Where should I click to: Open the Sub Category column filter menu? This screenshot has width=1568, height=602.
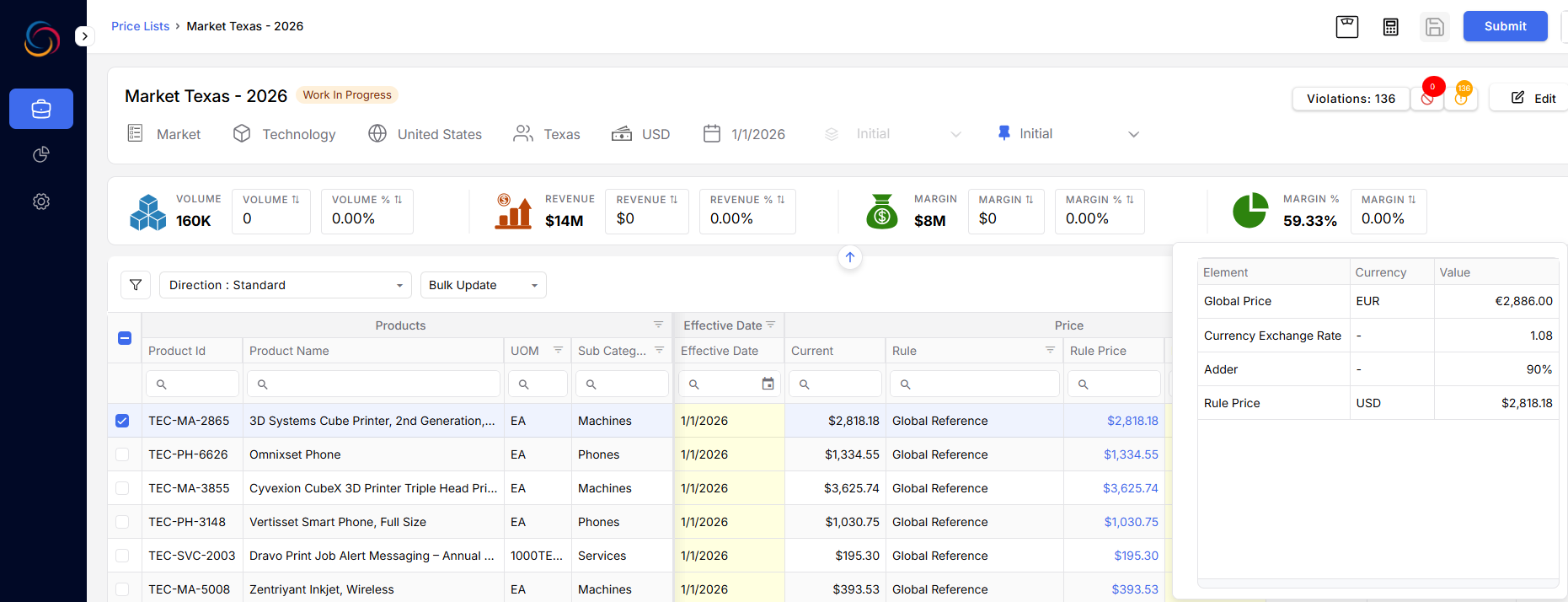pyautogui.click(x=659, y=350)
